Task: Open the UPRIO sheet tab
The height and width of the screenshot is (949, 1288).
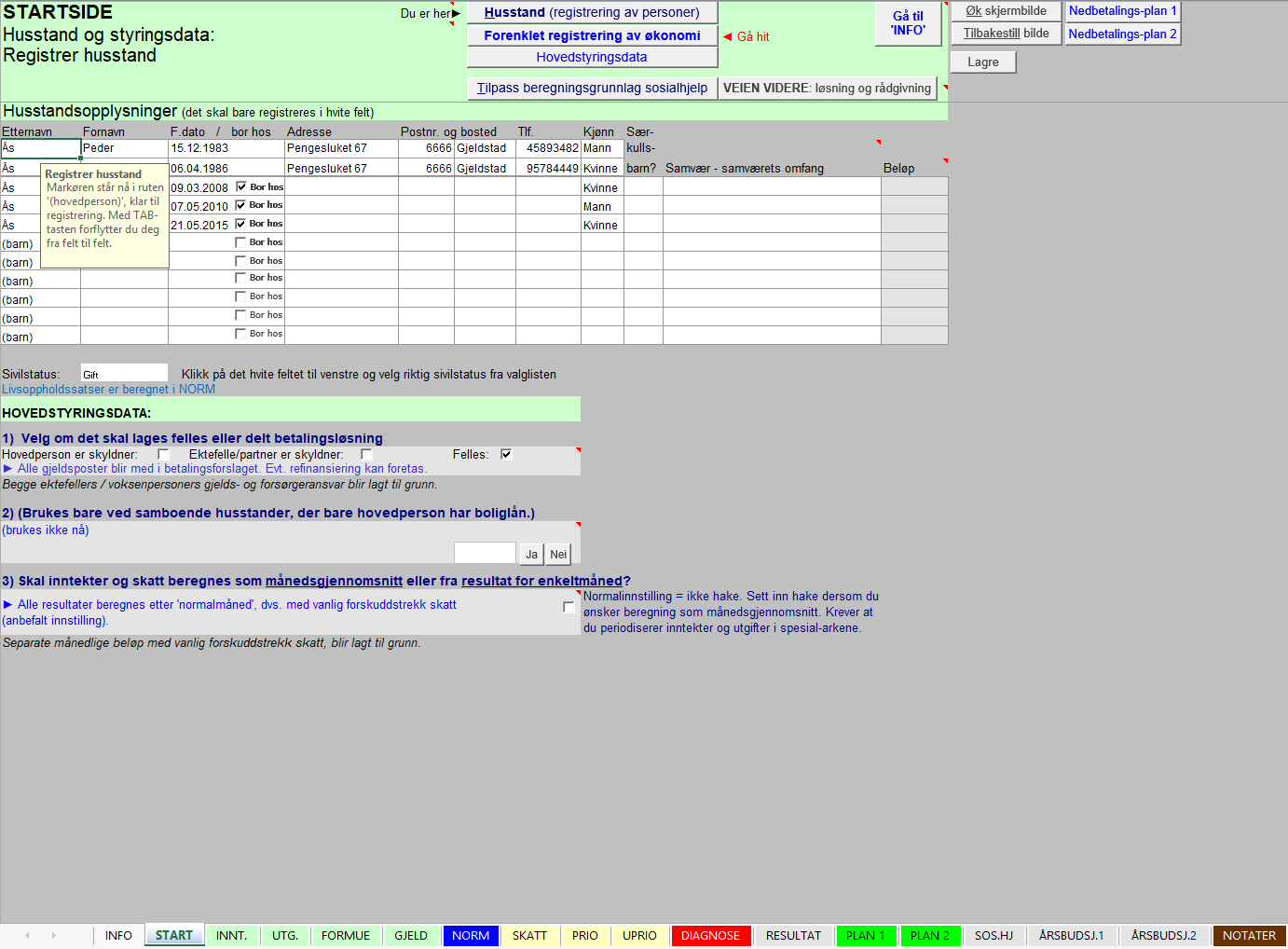Action: pyautogui.click(x=639, y=936)
